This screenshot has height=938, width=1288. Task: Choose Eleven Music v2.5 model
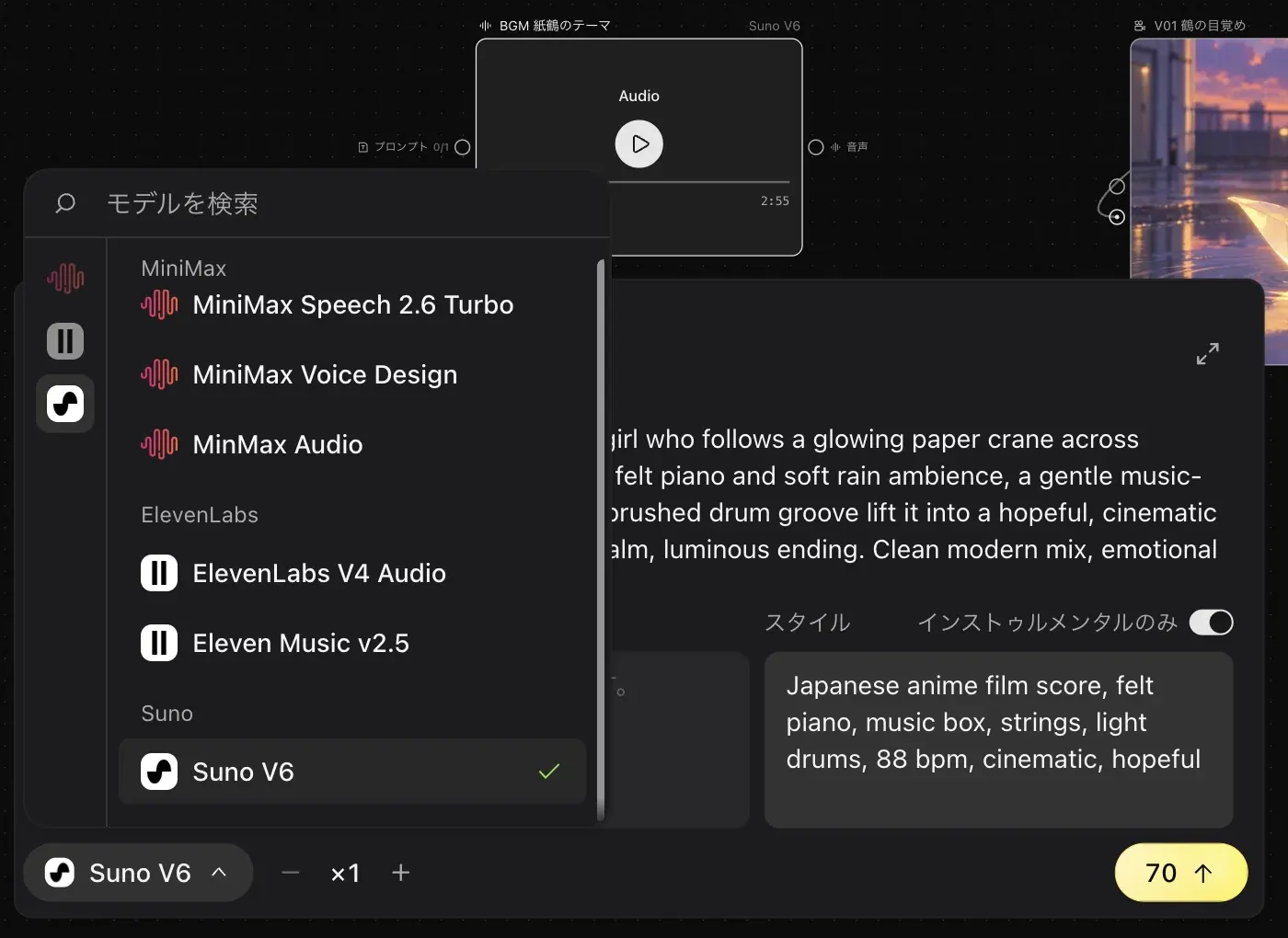point(352,643)
